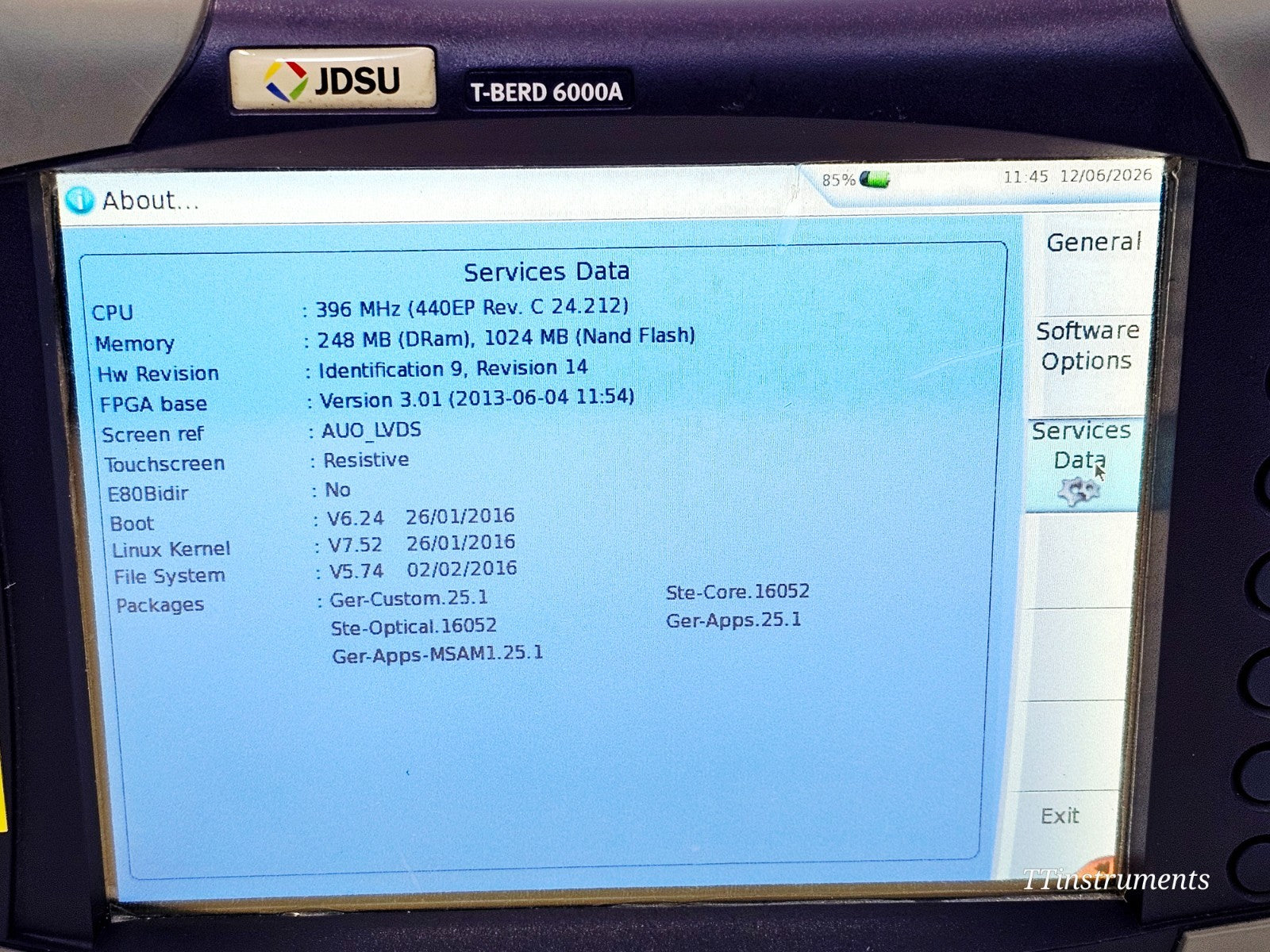
Task: Click the Exit button
Action: click(x=1060, y=816)
